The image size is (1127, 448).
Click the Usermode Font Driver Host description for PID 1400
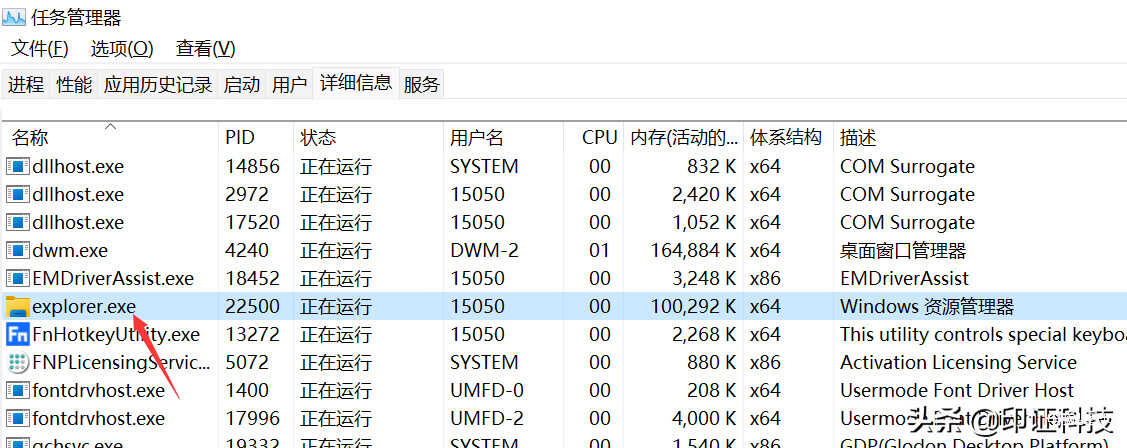point(957,391)
